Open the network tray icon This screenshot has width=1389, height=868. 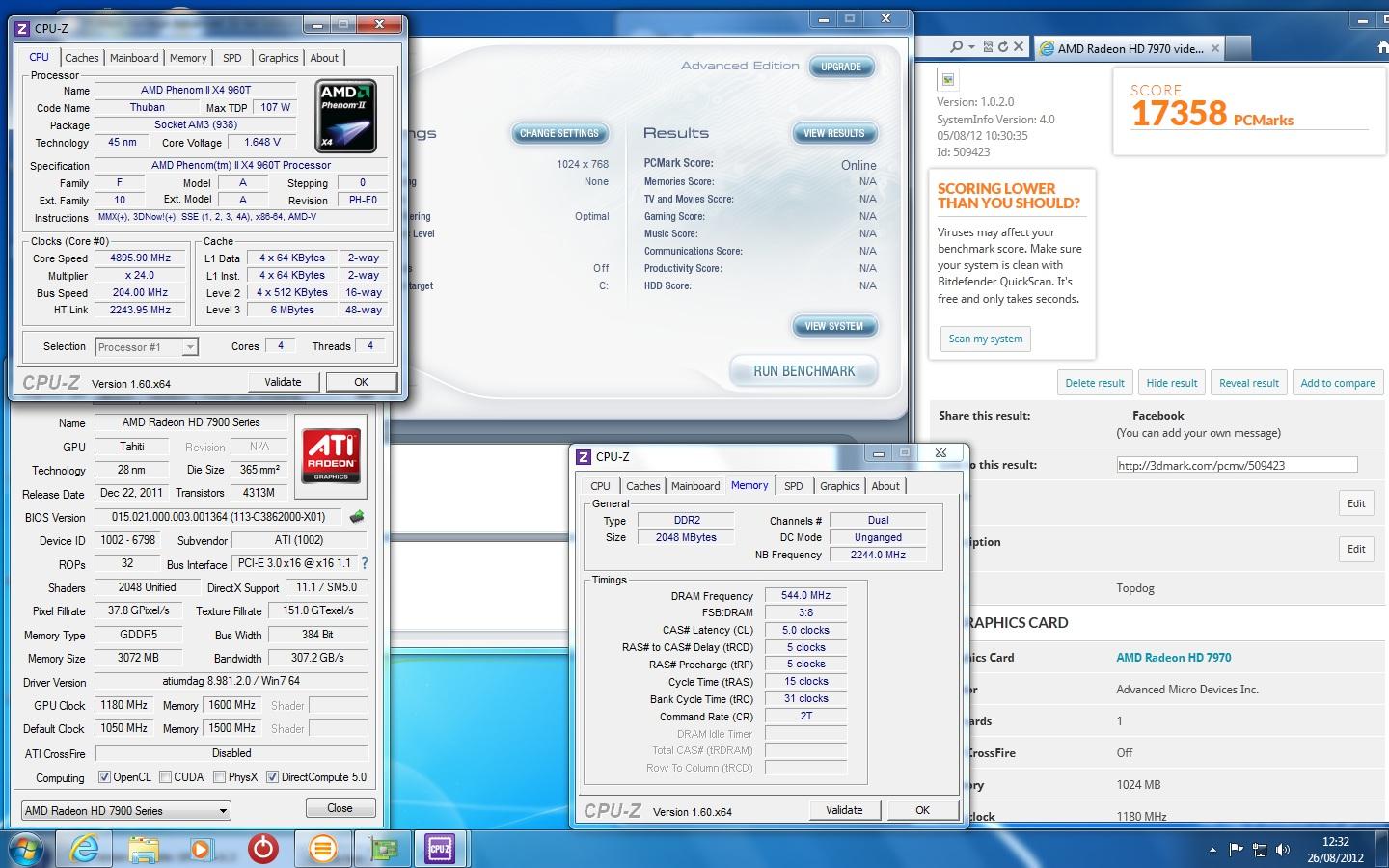tap(1260, 850)
